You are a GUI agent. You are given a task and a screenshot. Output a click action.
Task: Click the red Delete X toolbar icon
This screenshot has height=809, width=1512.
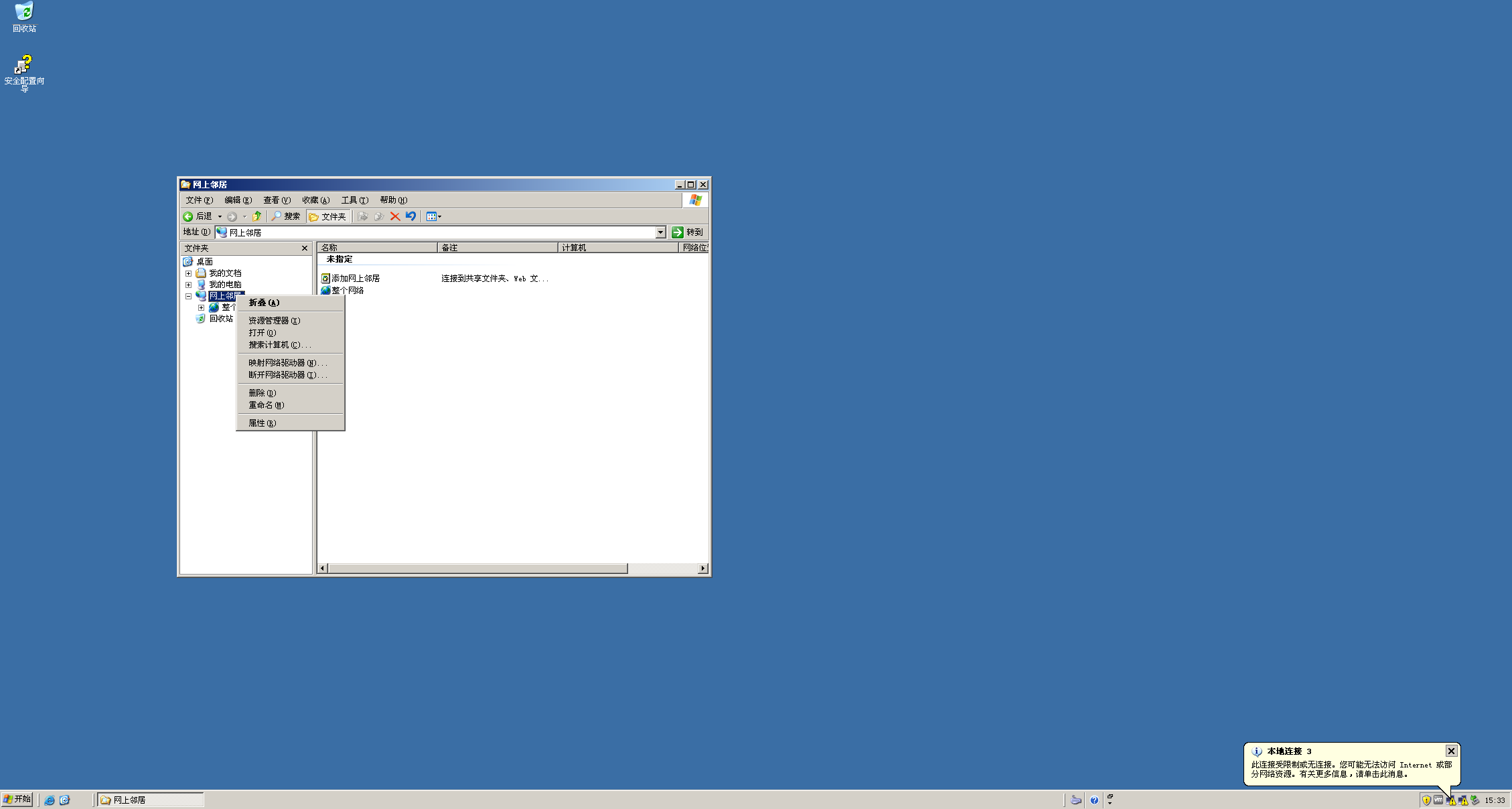tap(395, 216)
